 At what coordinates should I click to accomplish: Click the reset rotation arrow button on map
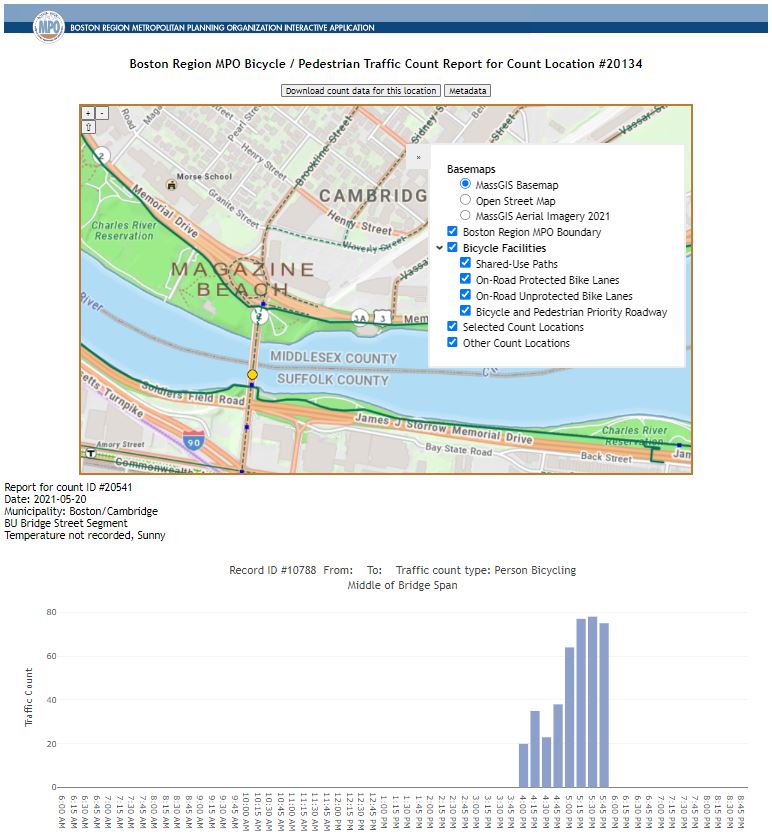click(88, 128)
